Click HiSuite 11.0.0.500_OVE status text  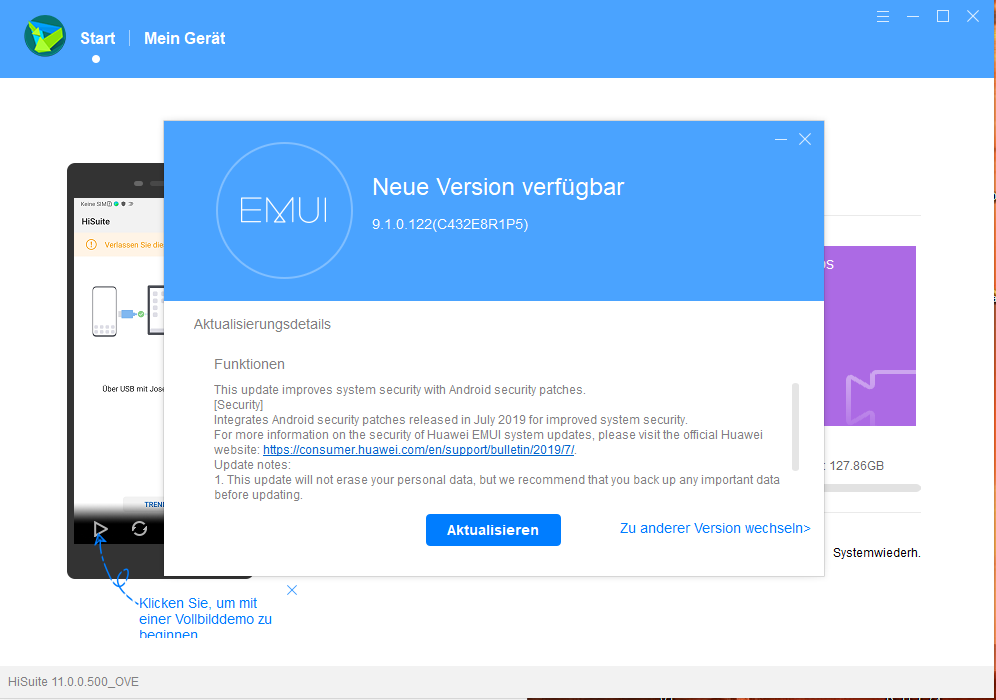(x=73, y=682)
